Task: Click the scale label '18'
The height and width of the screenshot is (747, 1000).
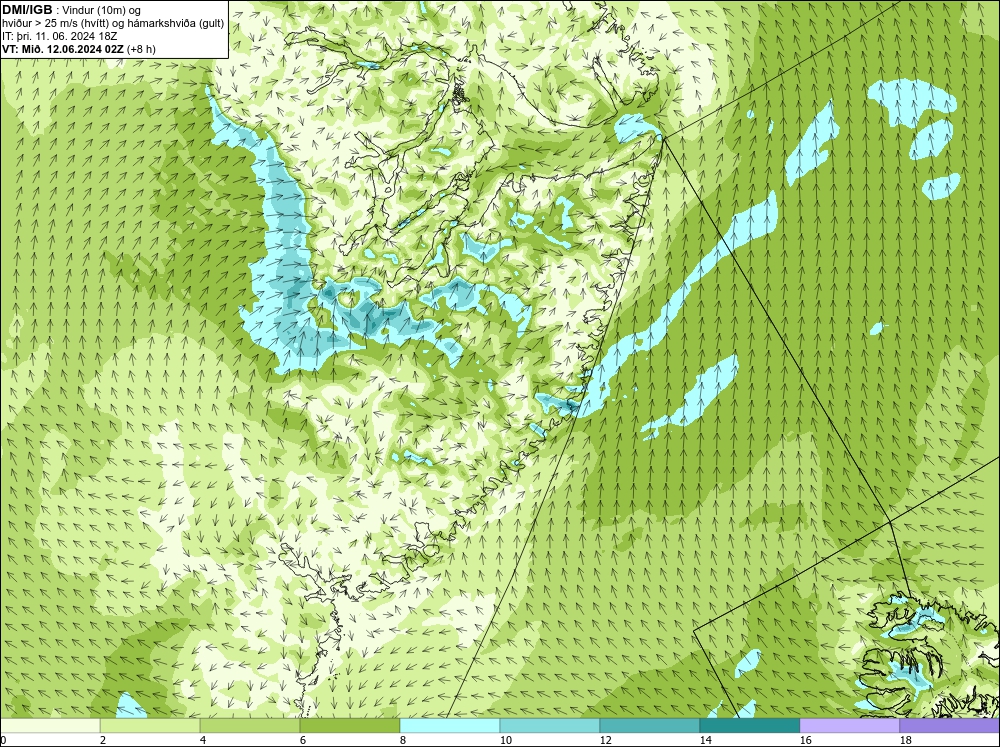Action: pyautogui.click(x=906, y=740)
